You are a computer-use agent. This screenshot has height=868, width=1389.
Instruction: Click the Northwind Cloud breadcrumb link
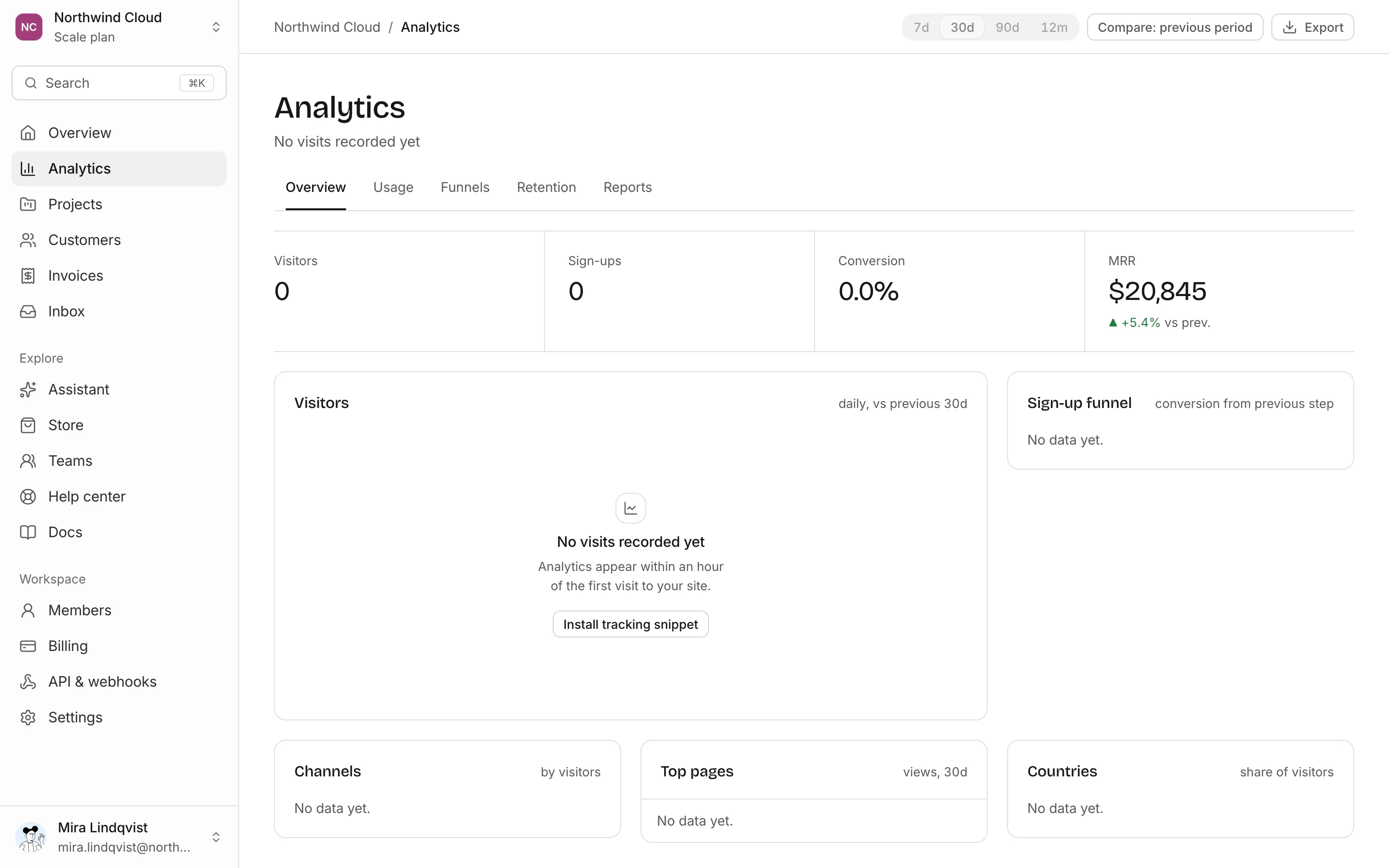pos(327,27)
